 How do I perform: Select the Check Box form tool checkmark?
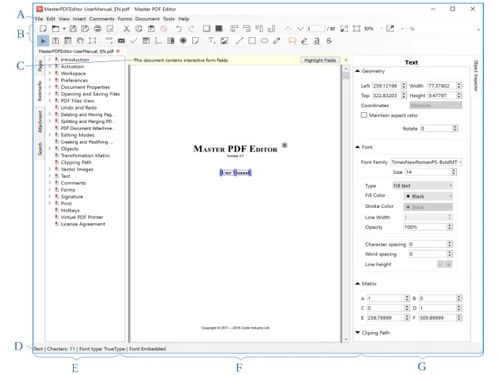click(x=134, y=41)
